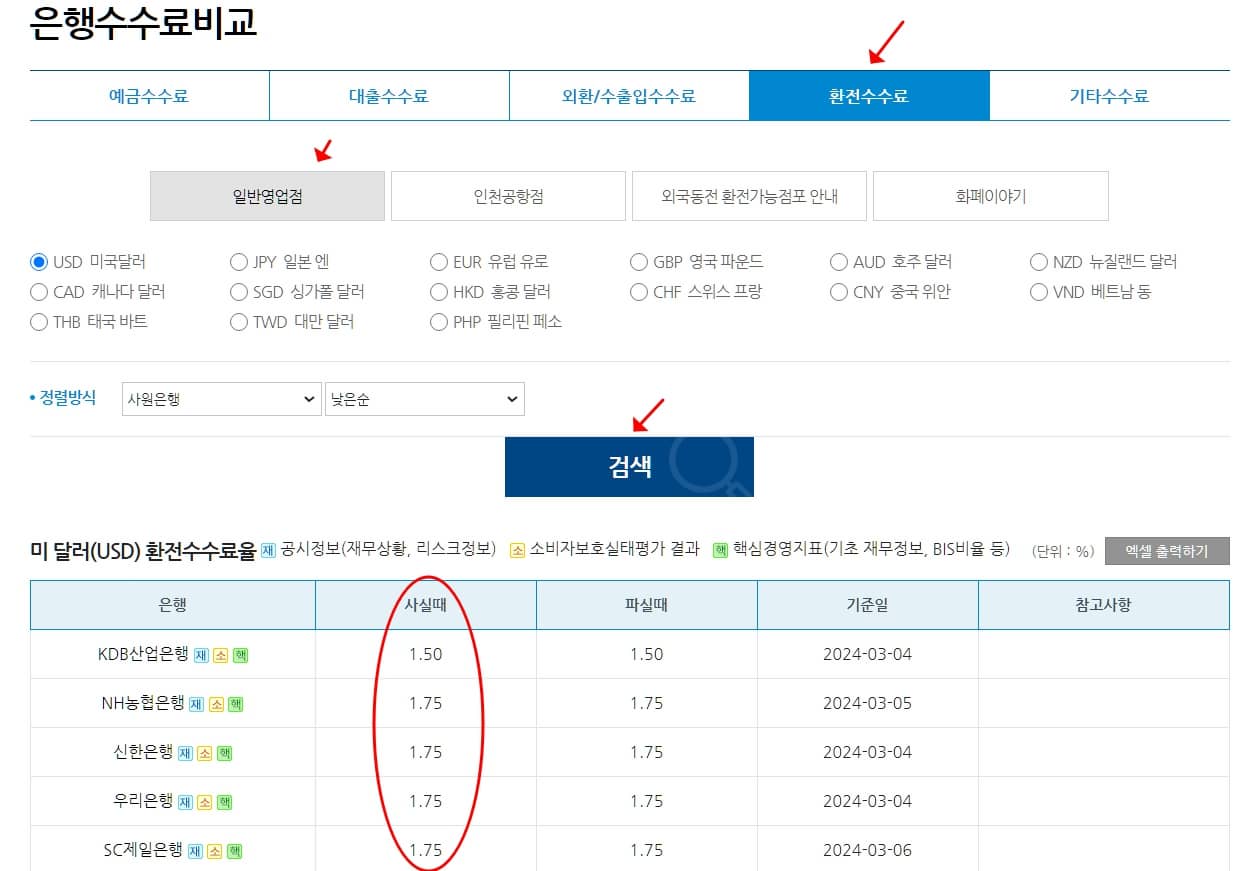This screenshot has width=1255, height=871.
Task: Open the 낮은순 sort order dropdown
Action: (424, 398)
